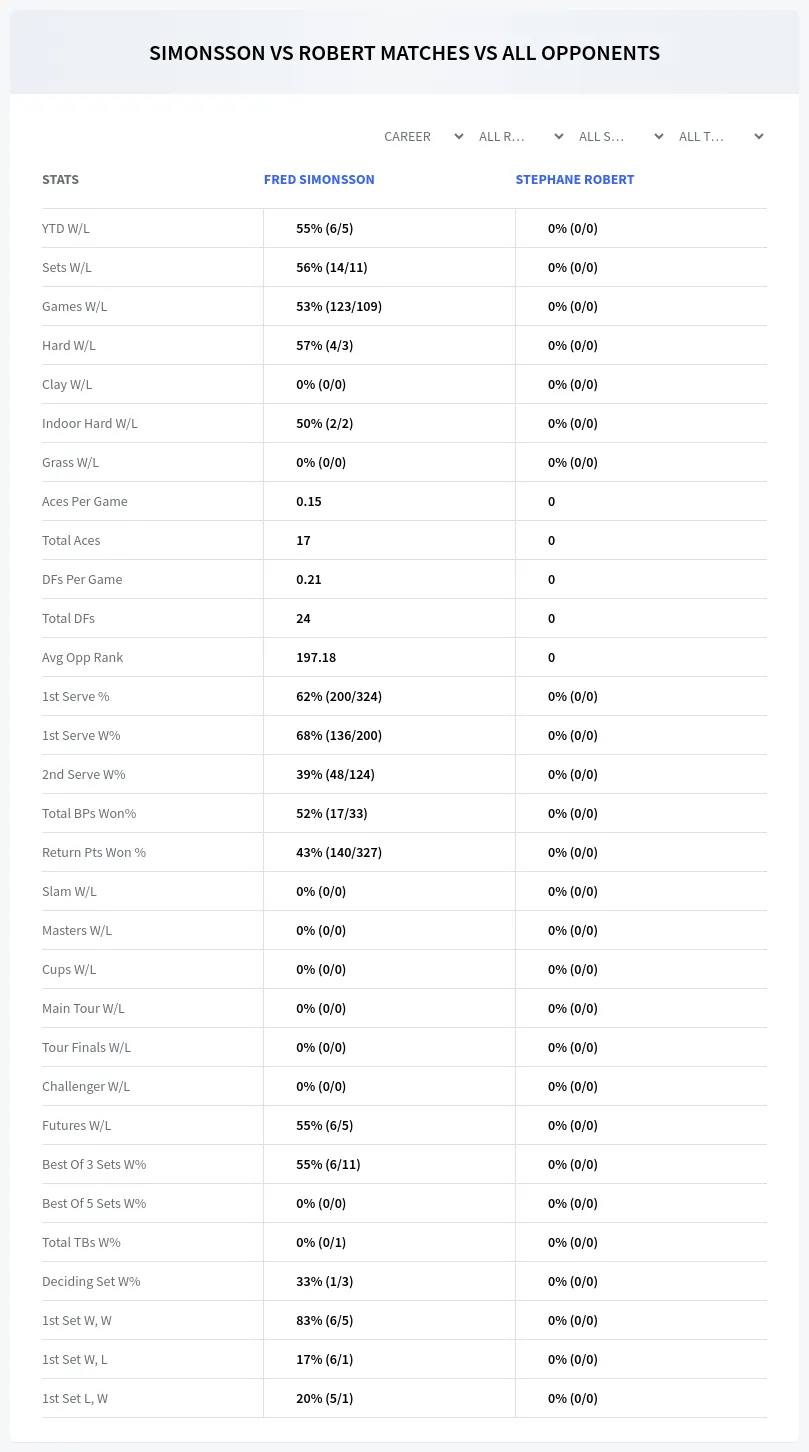809x1452 pixels.
Task: Select the Total Aces value 17
Action: coord(303,540)
